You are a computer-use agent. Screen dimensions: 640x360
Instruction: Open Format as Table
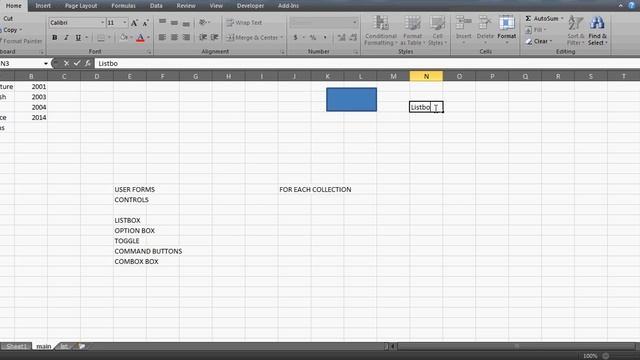coord(412,31)
